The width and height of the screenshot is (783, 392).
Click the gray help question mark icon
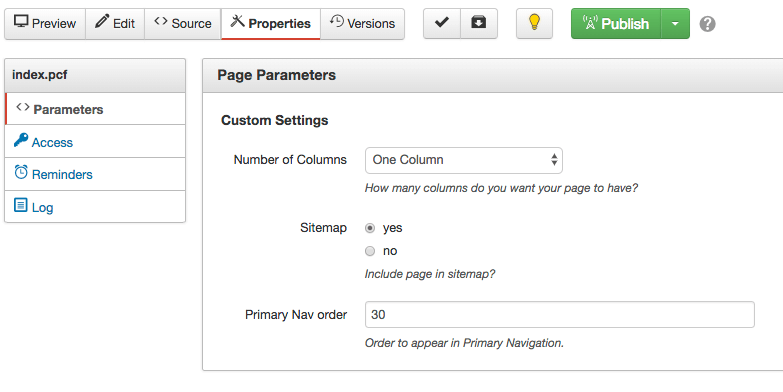point(707,23)
